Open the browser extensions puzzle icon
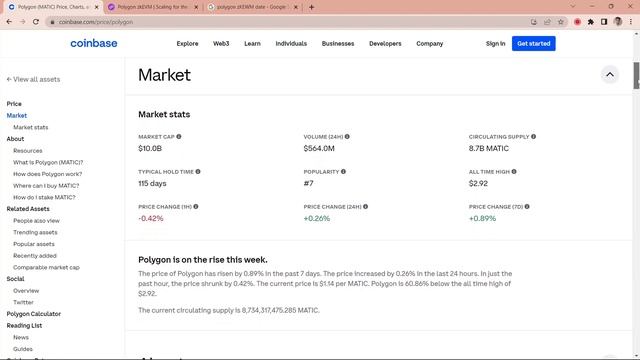 pyautogui.click(x=591, y=22)
